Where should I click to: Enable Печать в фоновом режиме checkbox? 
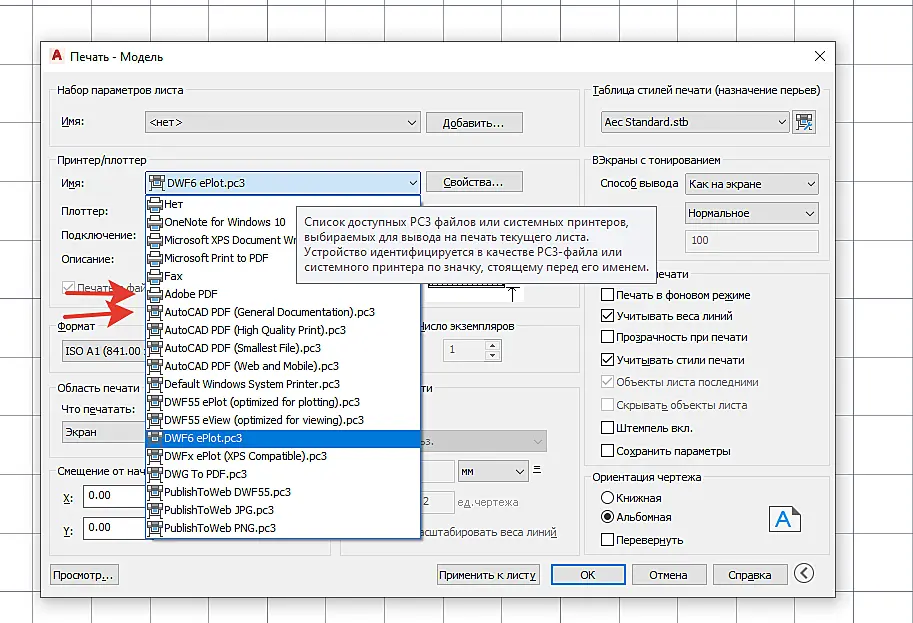click(607, 295)
